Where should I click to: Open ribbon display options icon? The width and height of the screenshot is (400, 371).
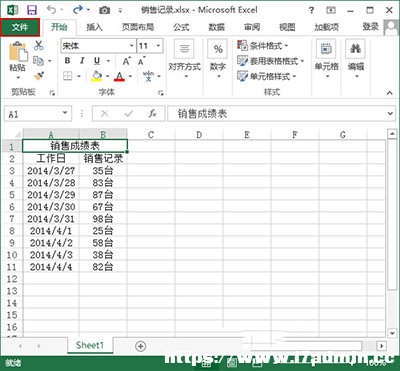pyautogui.click(x=331, y=10)
